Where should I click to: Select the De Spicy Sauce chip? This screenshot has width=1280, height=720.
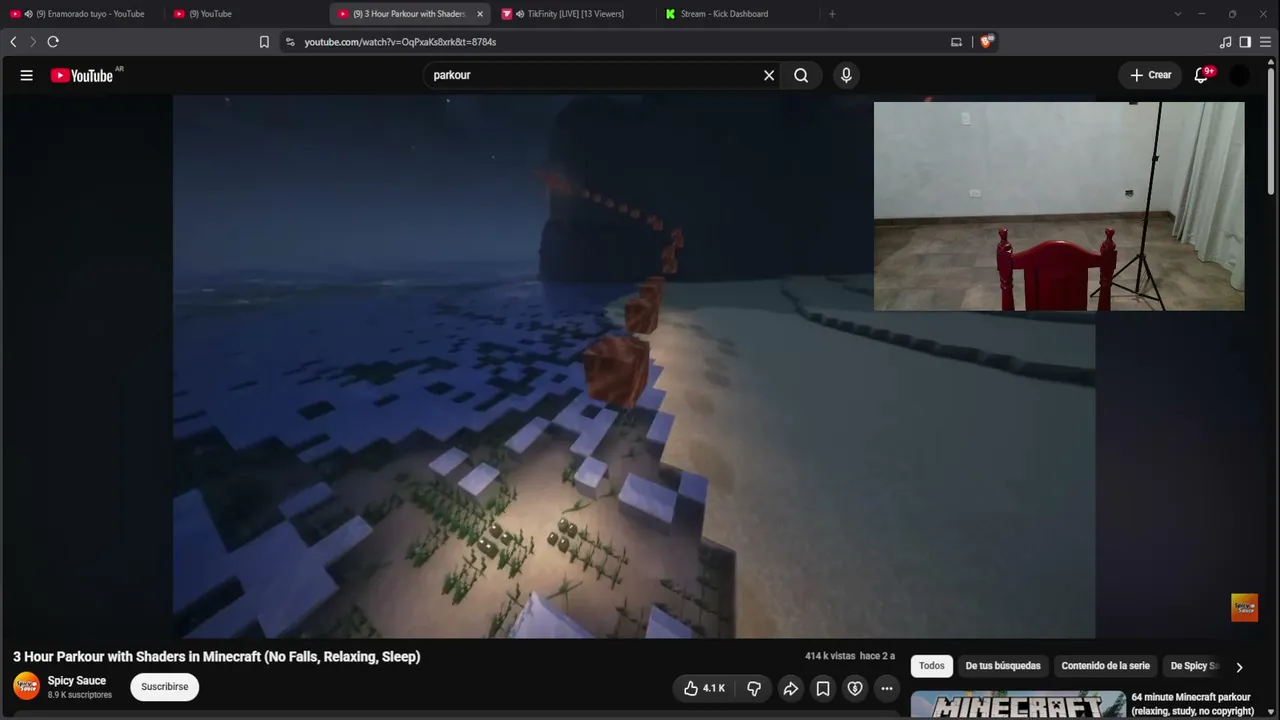click(x=1194, y=666)
